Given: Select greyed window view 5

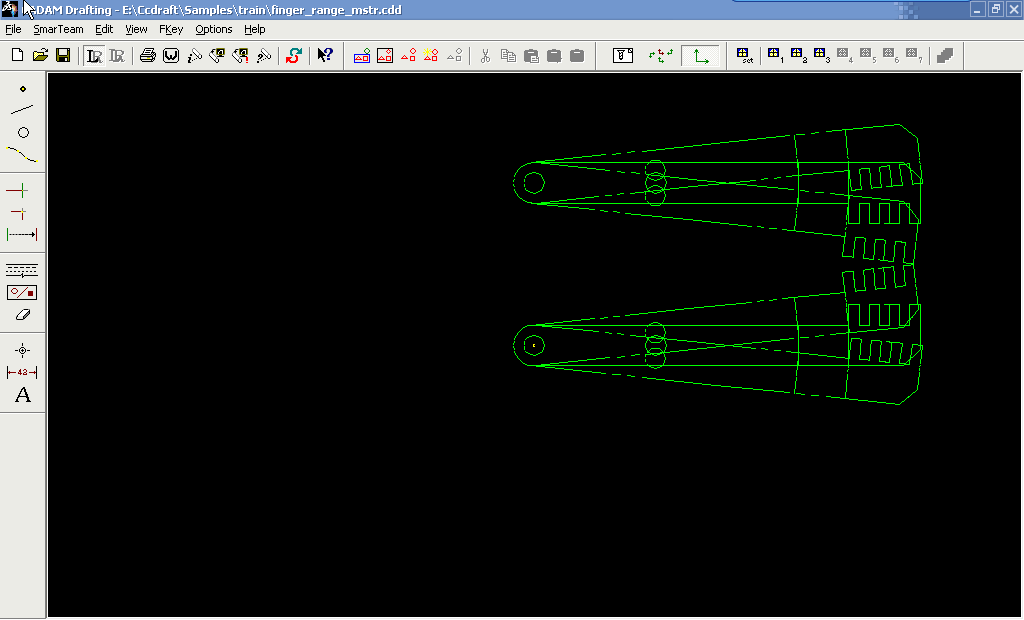Looking at the screenshot, I should tap(867, 56).
